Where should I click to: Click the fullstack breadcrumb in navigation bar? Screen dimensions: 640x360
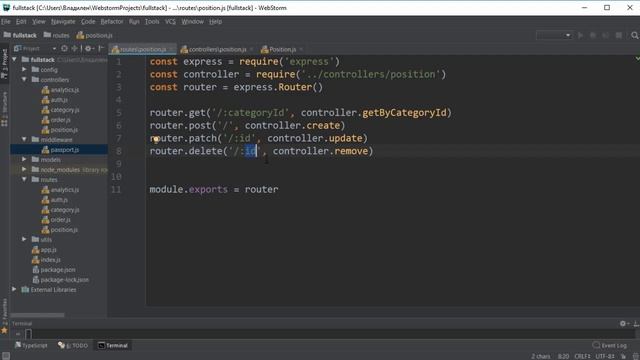[x=20, y=36]
